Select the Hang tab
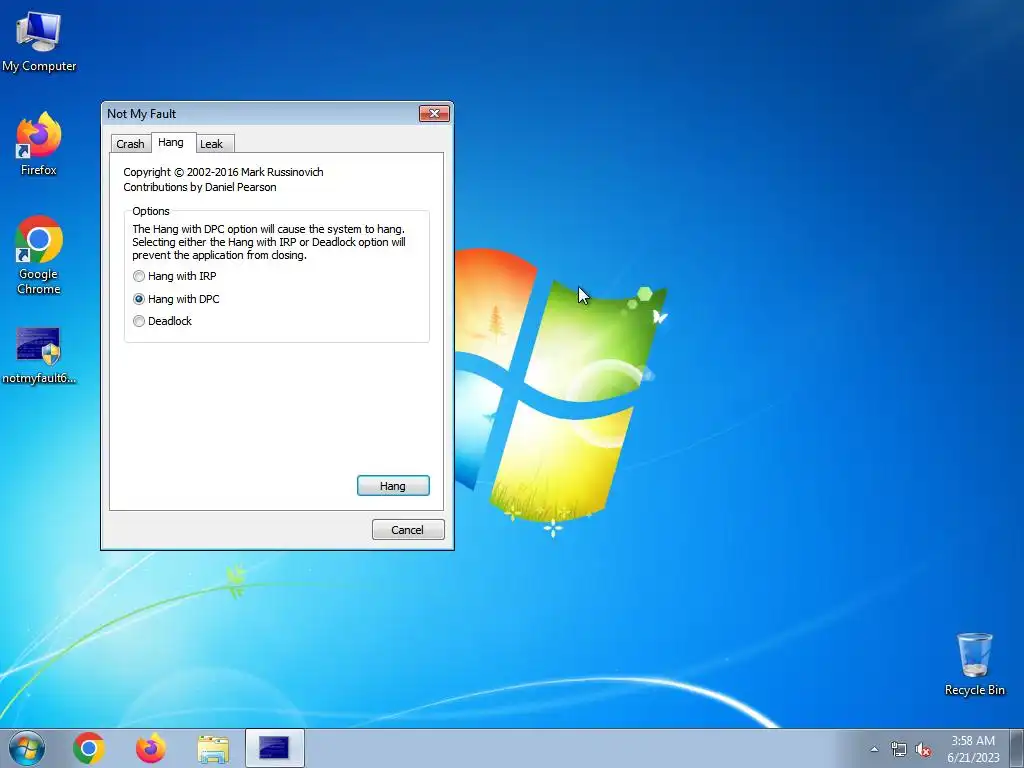The width and height of the screenshot is (1024, 768). 171,142
